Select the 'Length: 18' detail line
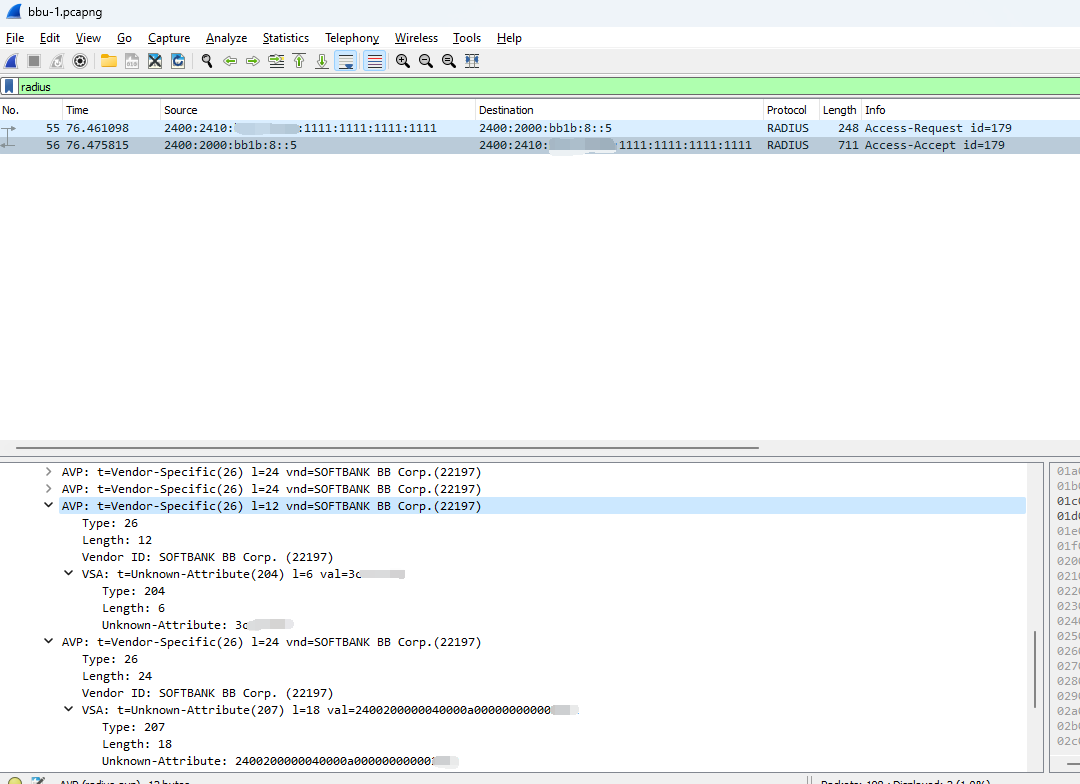This screenshot has width=1080, height=784. 137,744
